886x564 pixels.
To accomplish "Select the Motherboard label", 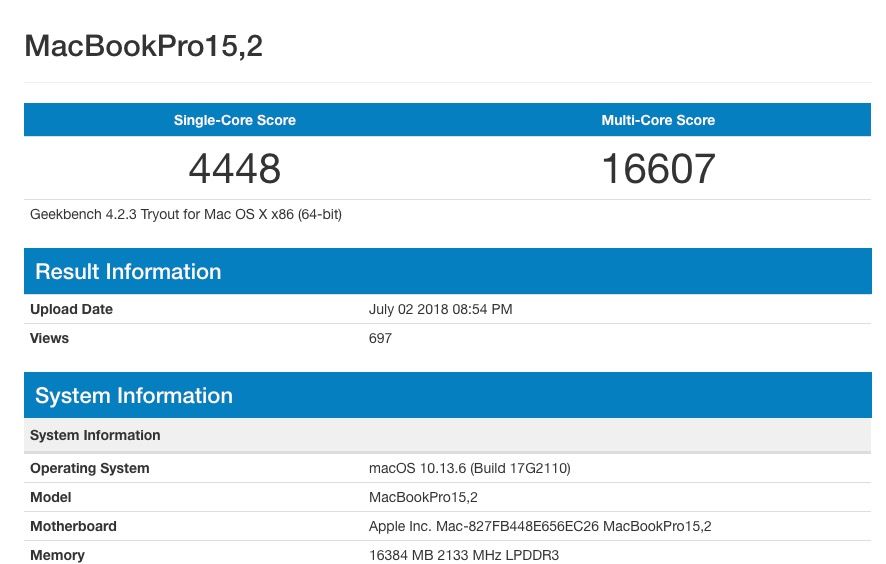I will pos(73,526).
